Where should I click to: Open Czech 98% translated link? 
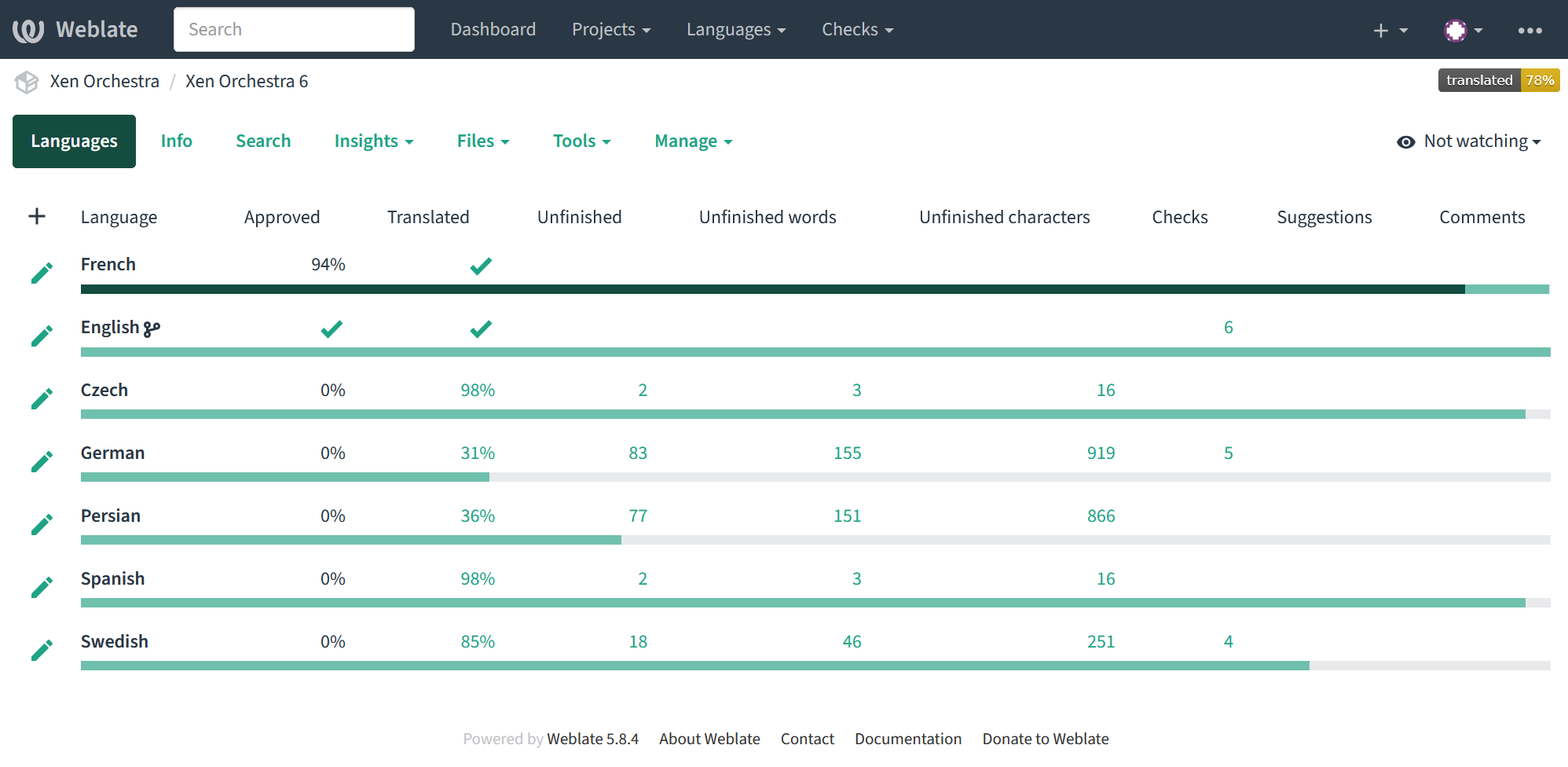478,391
